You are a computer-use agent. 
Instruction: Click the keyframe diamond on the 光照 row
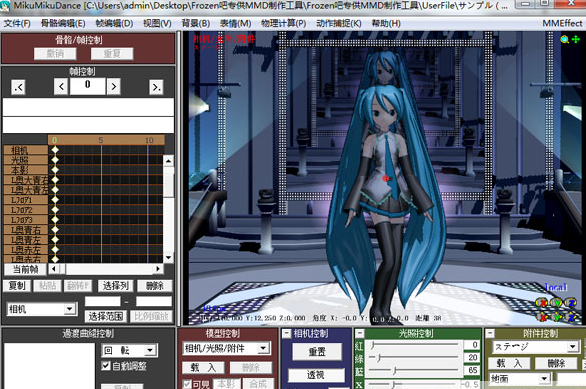pyautogui.click(x=55, y=160)
